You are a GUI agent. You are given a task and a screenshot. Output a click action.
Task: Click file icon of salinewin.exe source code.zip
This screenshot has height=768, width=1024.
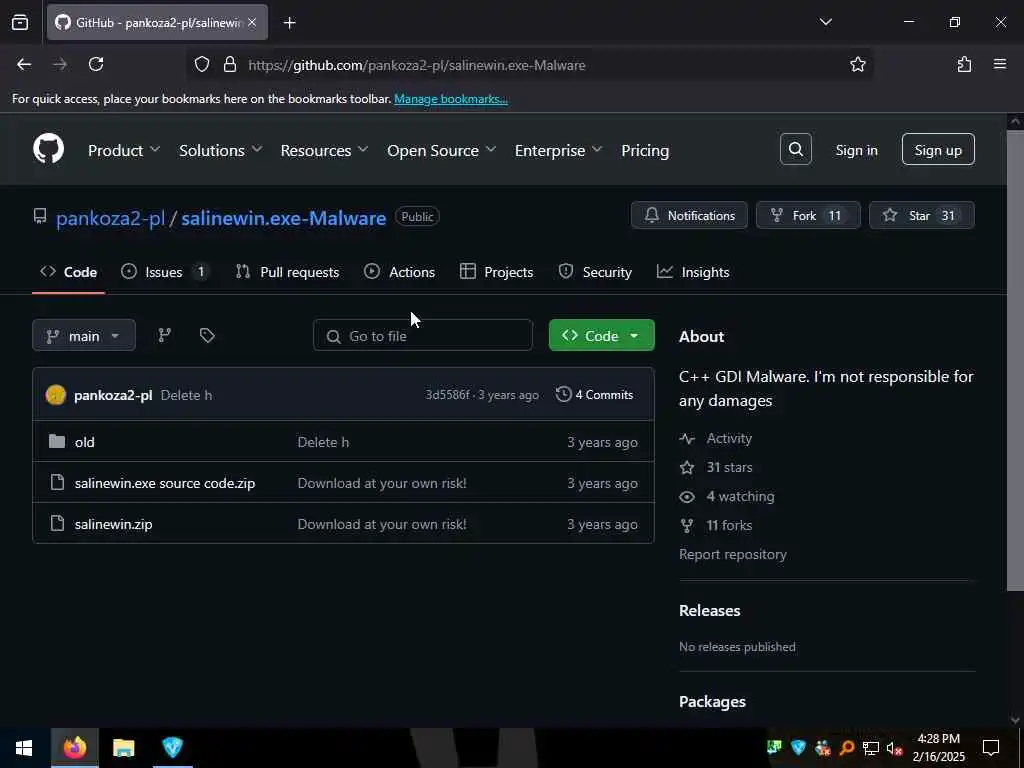[x=57, y=483]
